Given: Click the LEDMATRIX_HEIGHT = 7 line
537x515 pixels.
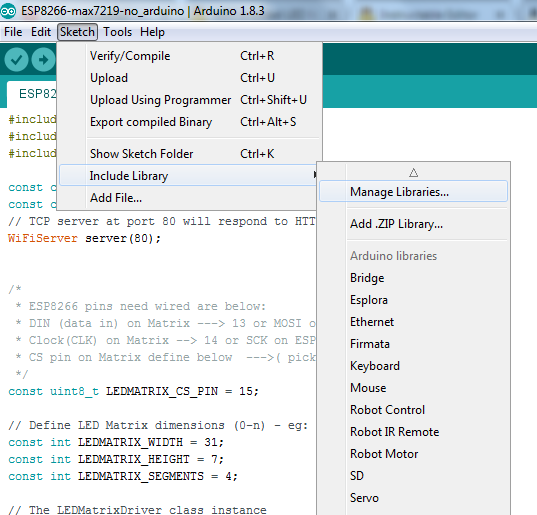Looking at the screenshot, I should (116, 459).
